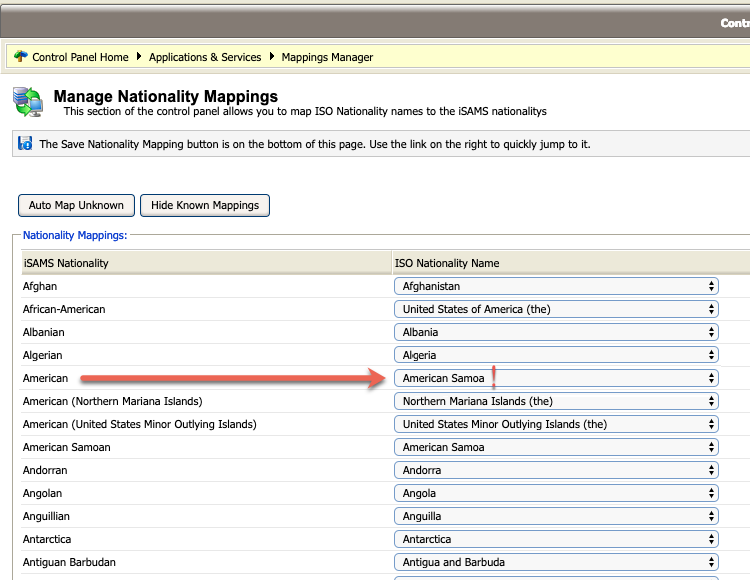The image size is (750, 580).
Task: Go to Applications & Services breadcrumb
Action: click(205, 57)
